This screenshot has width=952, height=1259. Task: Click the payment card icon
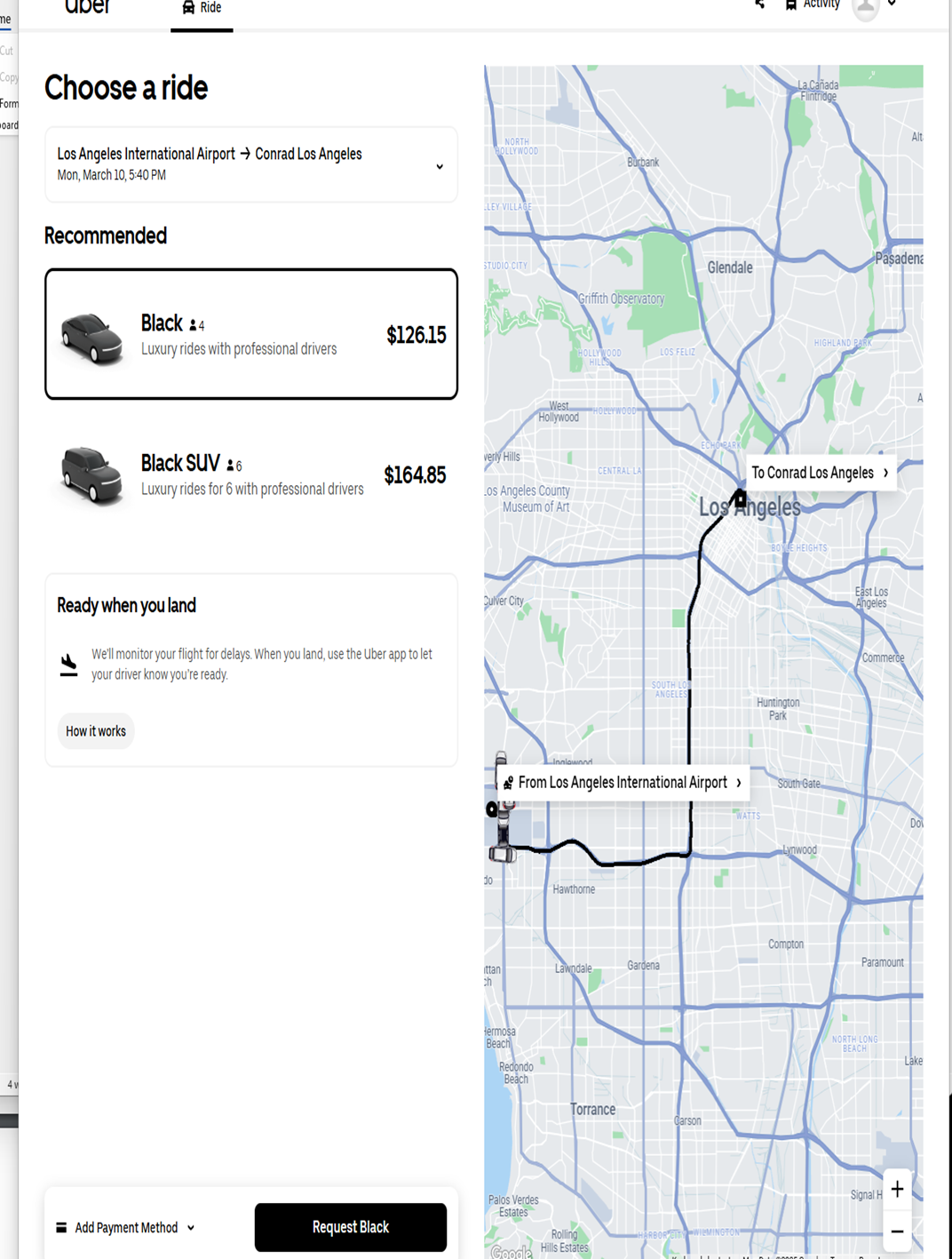coord(61,1228)
